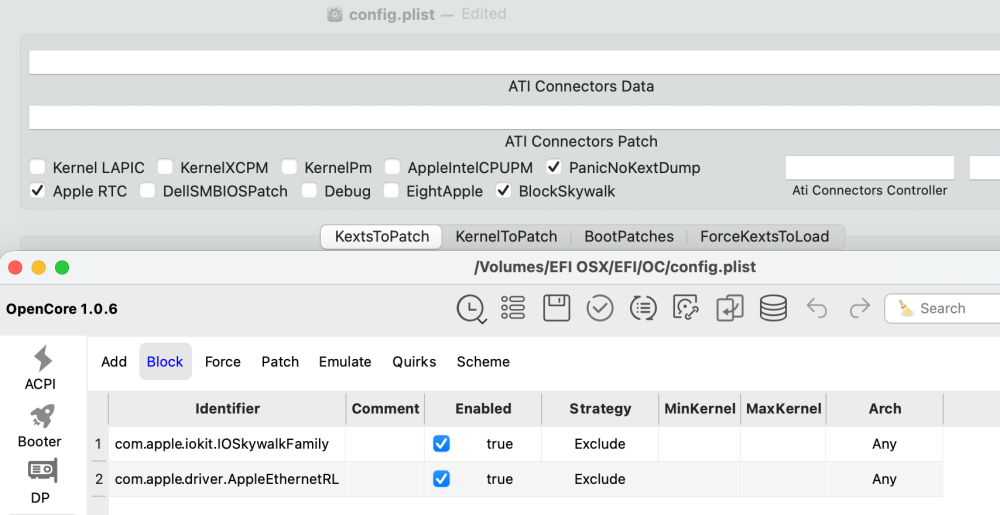Open the recent files clock icon

pos(471,308)
